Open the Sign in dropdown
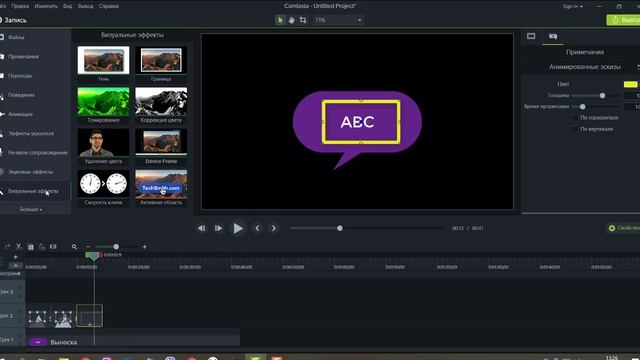 click(572, 6)
